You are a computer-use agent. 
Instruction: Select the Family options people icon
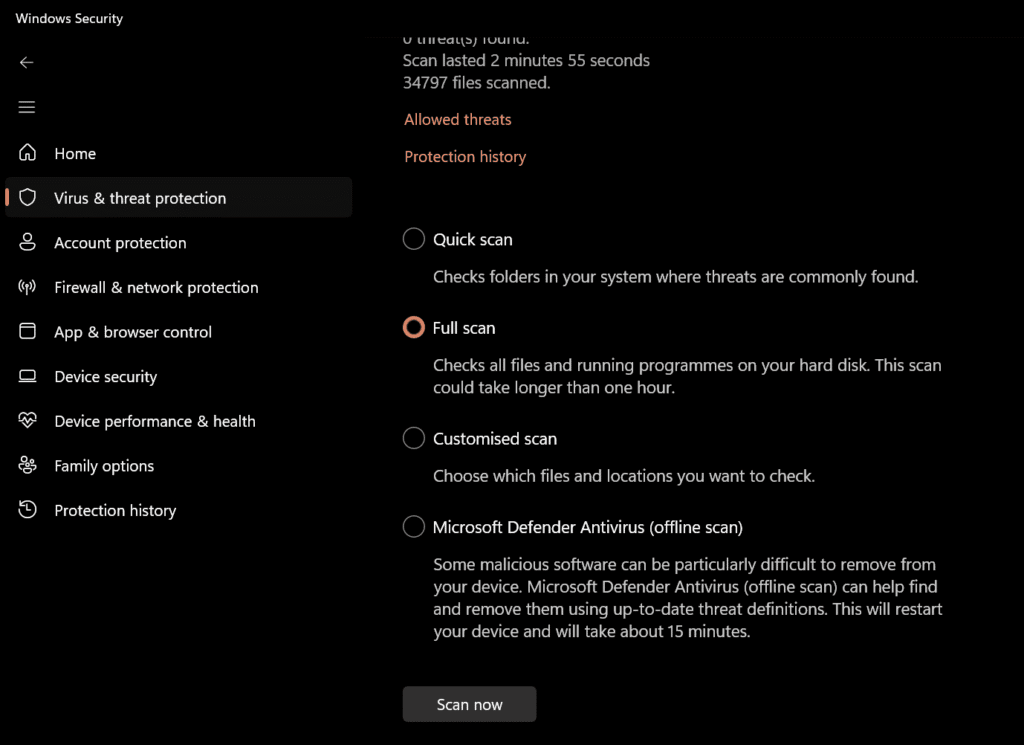point(26,465)
